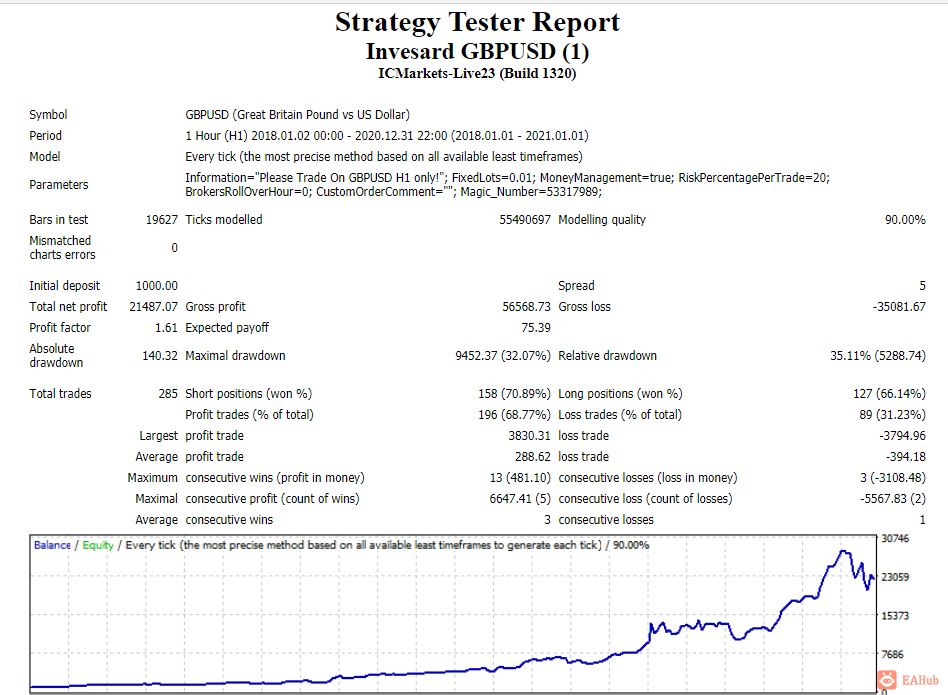
Task: Select the -5567.83 (2) consecutive loss value
Action: pos(893,499)
